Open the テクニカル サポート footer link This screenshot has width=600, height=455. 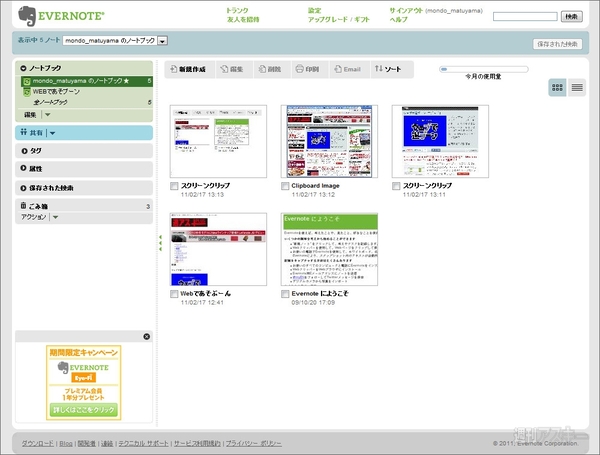click(x=143, y=444)
